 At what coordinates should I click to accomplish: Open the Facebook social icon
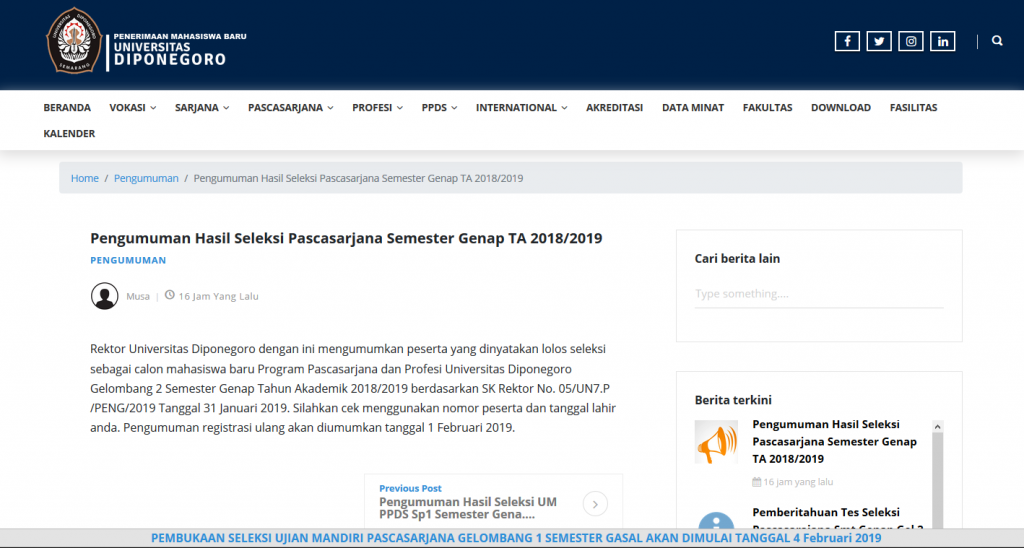click(x=847, y=41)
